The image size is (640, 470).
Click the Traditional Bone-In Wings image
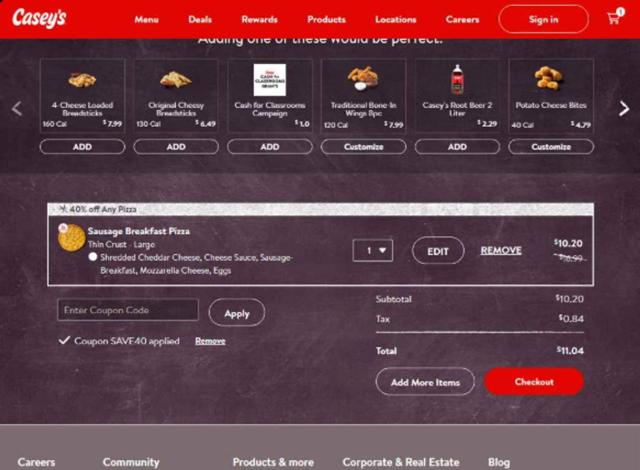[x=363, y=78]
